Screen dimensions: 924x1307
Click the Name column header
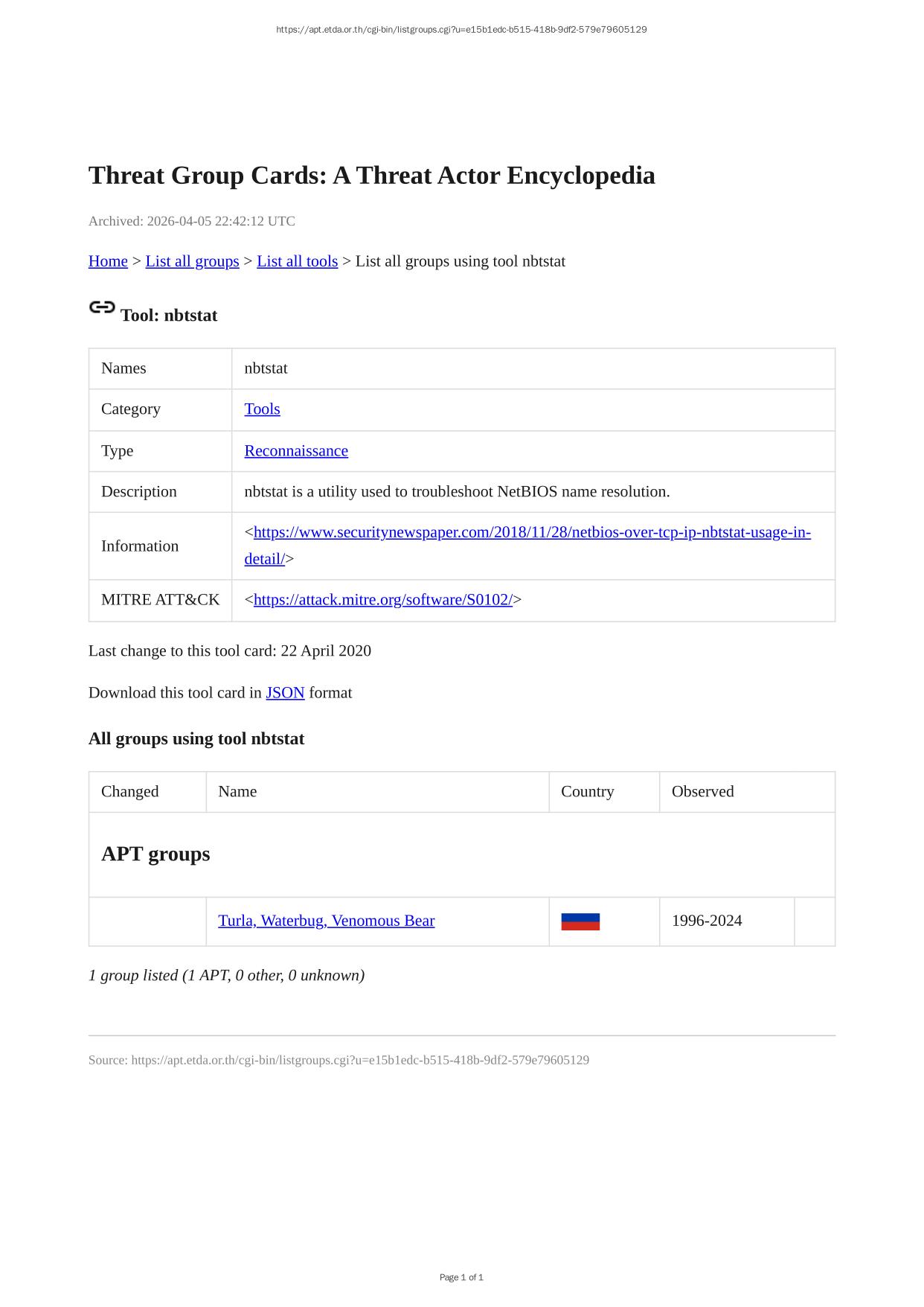point(237,792)
